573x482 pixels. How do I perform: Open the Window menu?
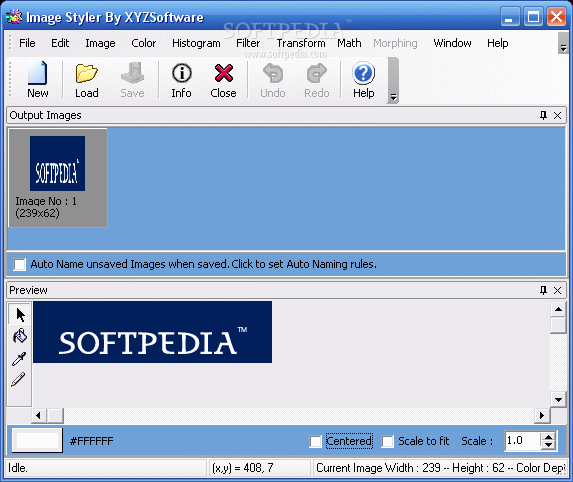pos(452,43)
